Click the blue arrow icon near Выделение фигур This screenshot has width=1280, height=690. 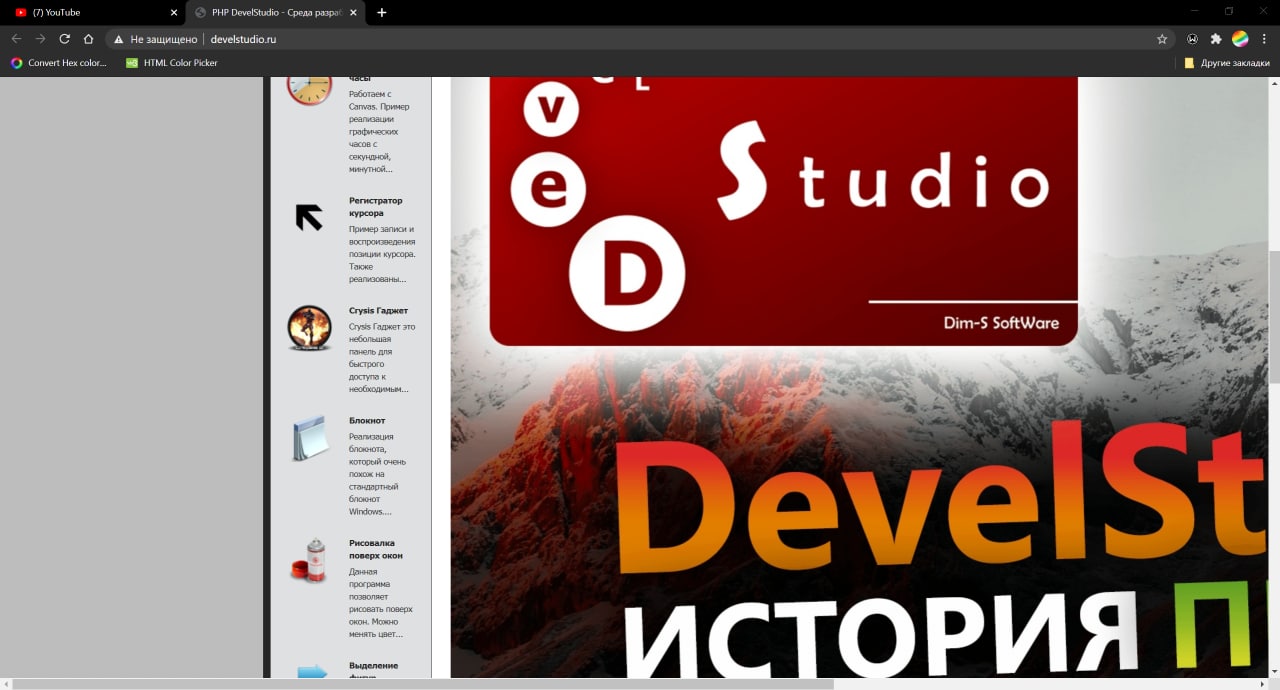[312, 672]
